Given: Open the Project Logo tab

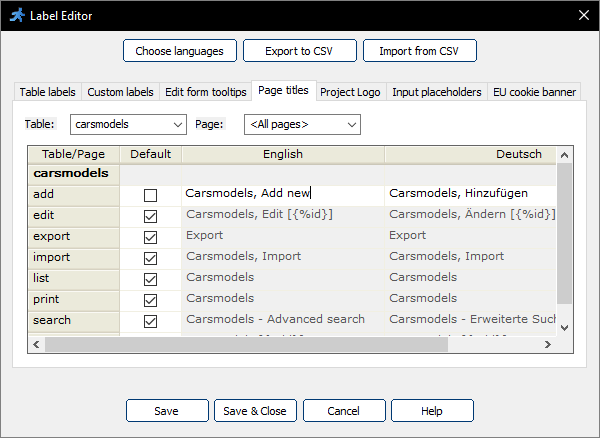Looking at the screenshot, I should coord(350,92).
